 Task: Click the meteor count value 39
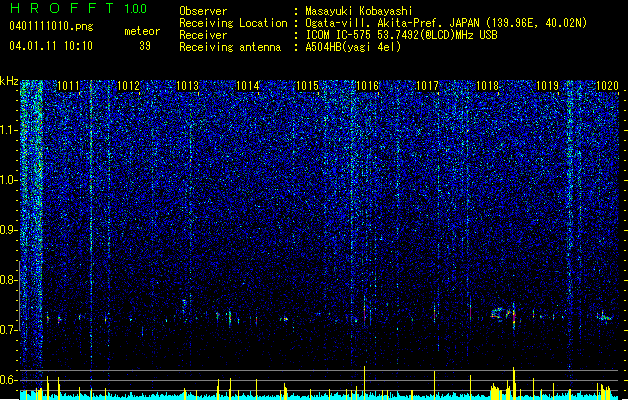(x=145, y=46)
